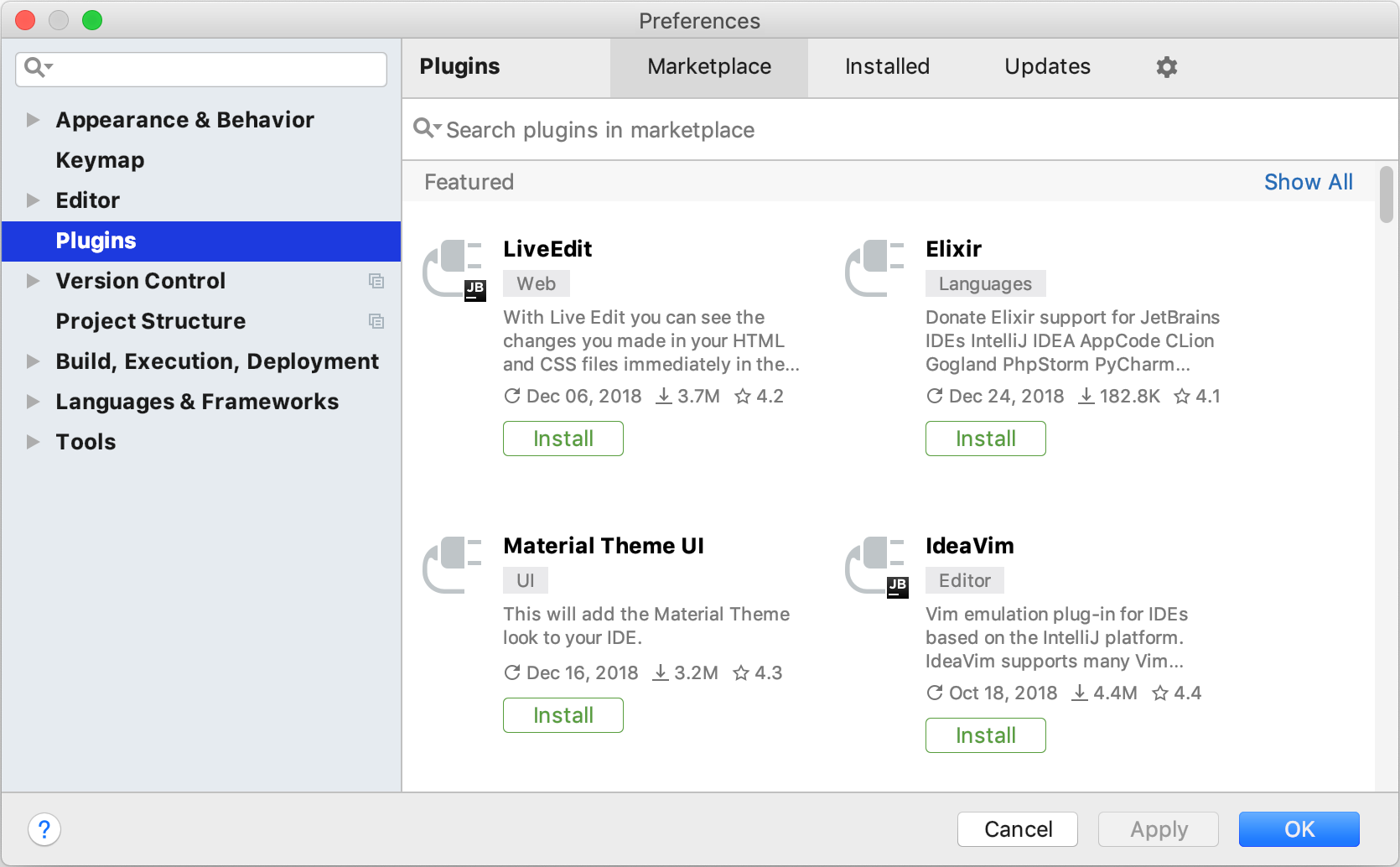
Task: Install the LiveEdit plugin
Action: [x=563, y=439]
